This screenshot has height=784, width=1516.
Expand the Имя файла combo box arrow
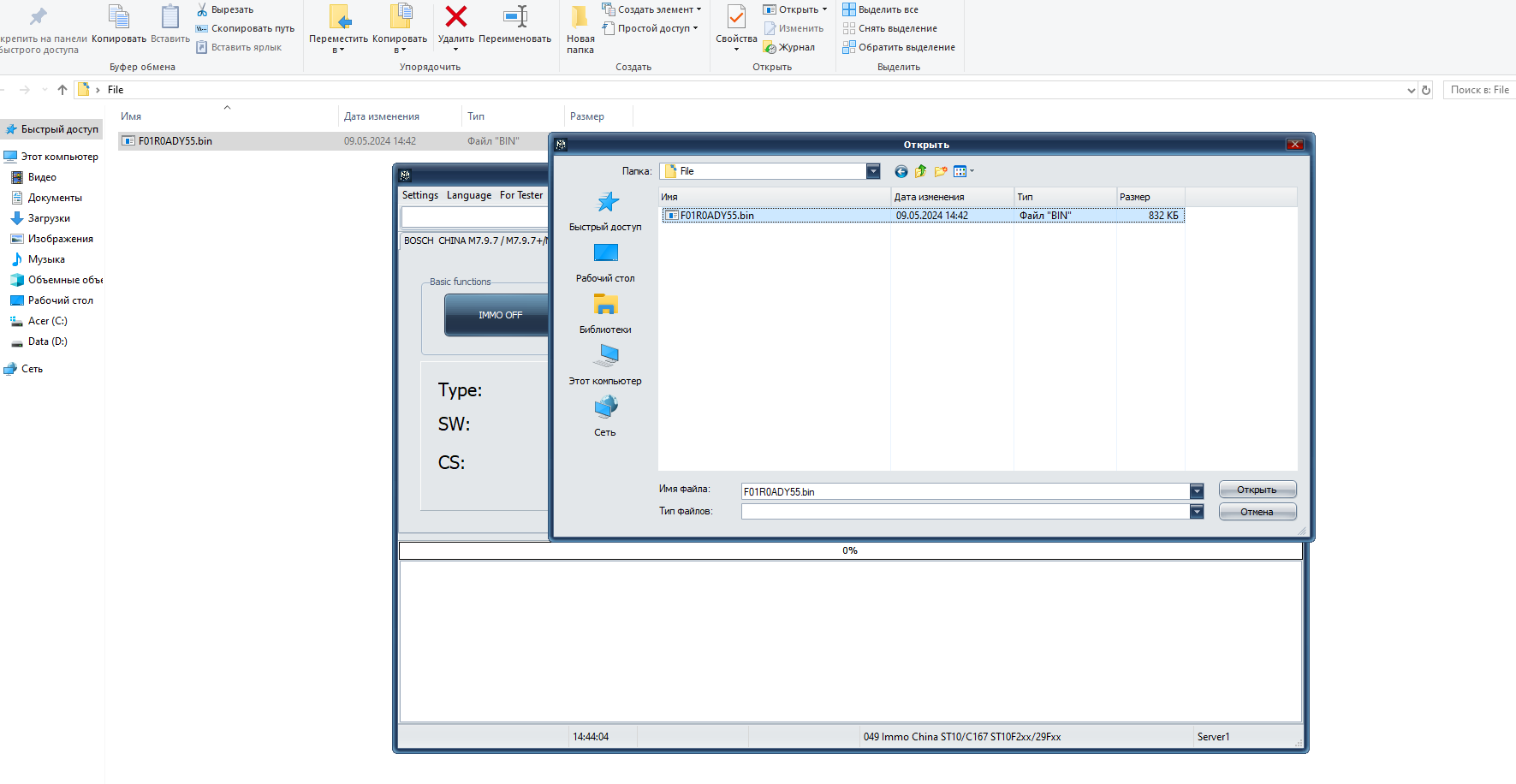pos(1197,491)
